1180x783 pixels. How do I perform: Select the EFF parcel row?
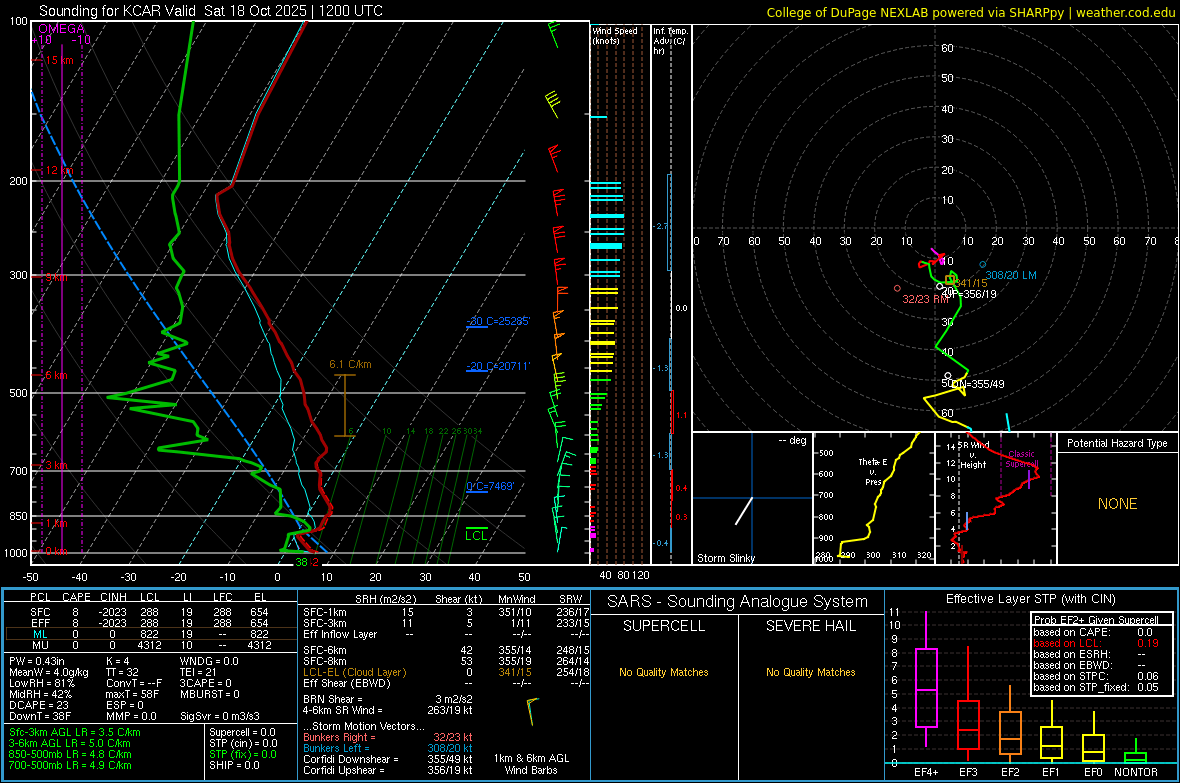pyautogui.click(x=151, y=623)
